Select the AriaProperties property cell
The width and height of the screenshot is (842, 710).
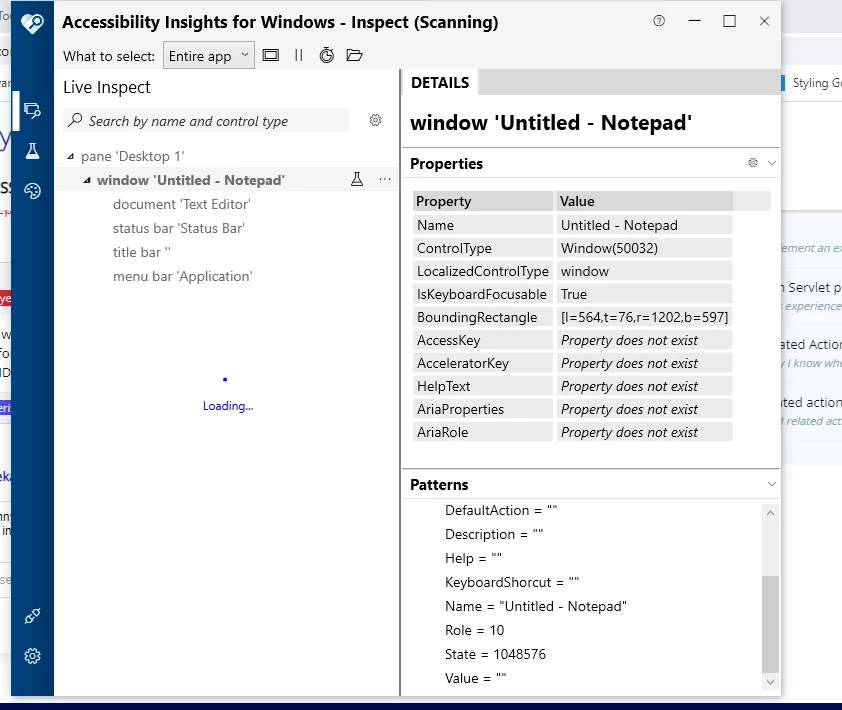[483, 409]
